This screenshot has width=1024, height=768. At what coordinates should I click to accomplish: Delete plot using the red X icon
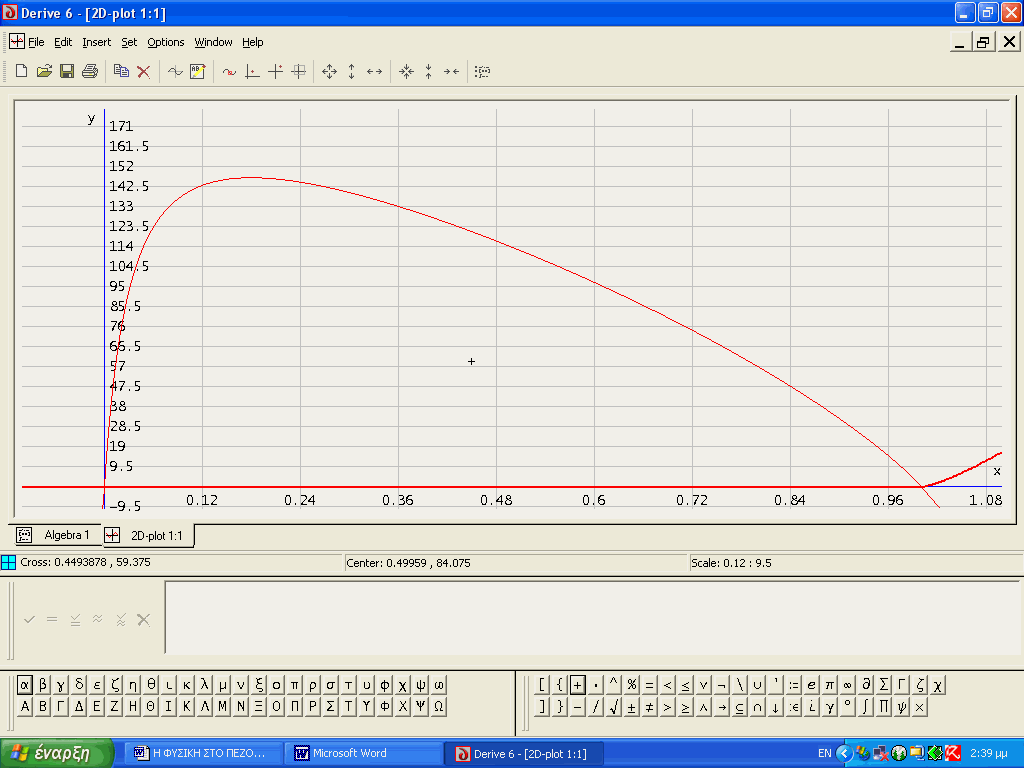[144, 71]
